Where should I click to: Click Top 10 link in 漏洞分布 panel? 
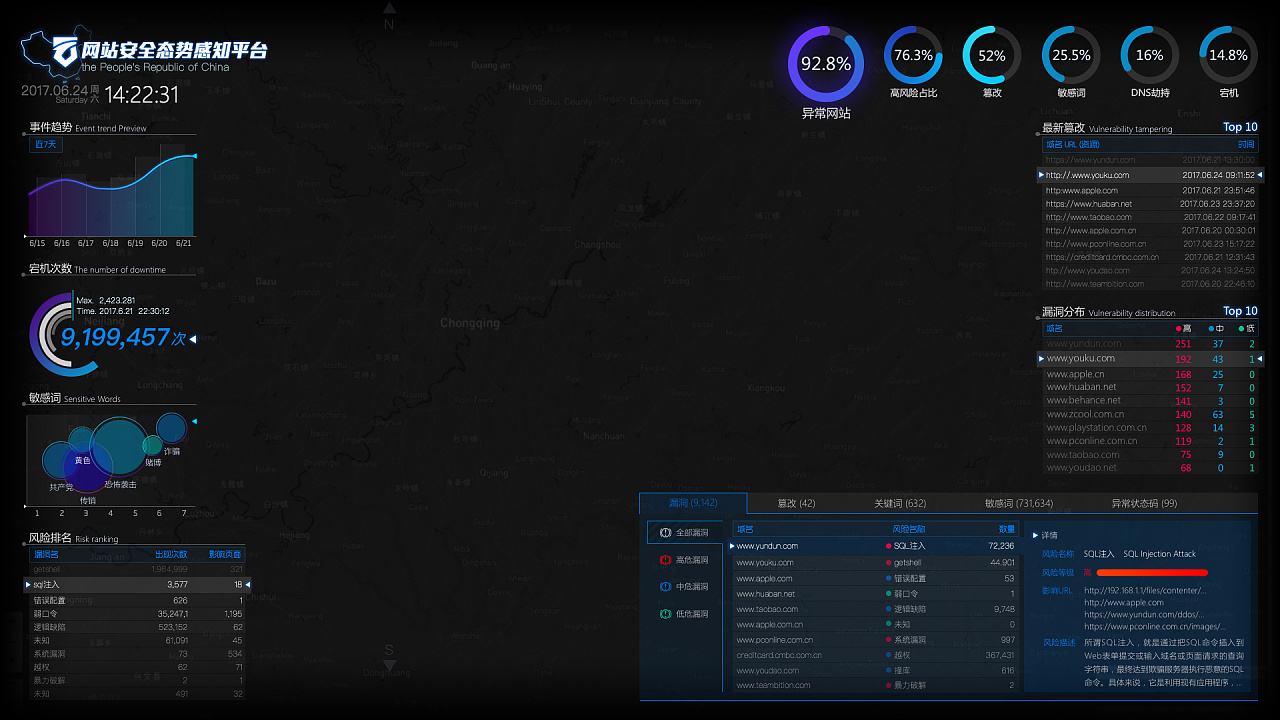pyautogui.click(x=1240, y=311)
